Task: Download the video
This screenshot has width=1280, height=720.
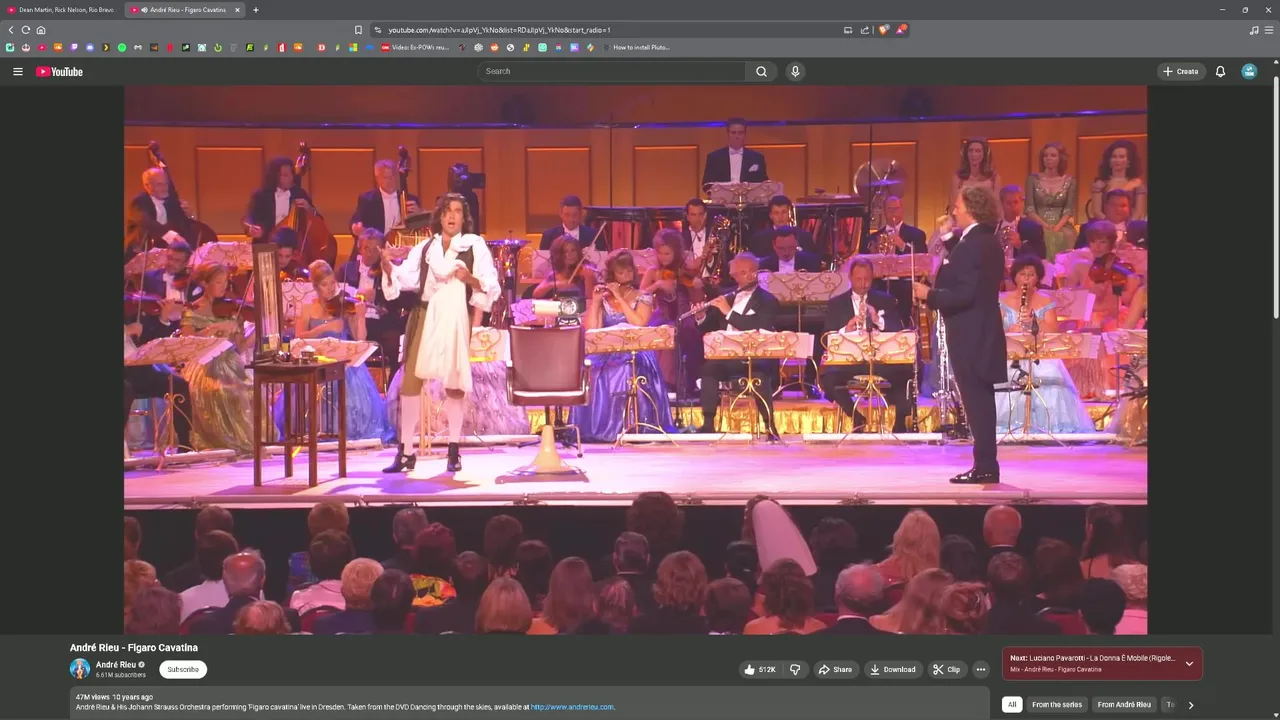Action: click(893, 669)
